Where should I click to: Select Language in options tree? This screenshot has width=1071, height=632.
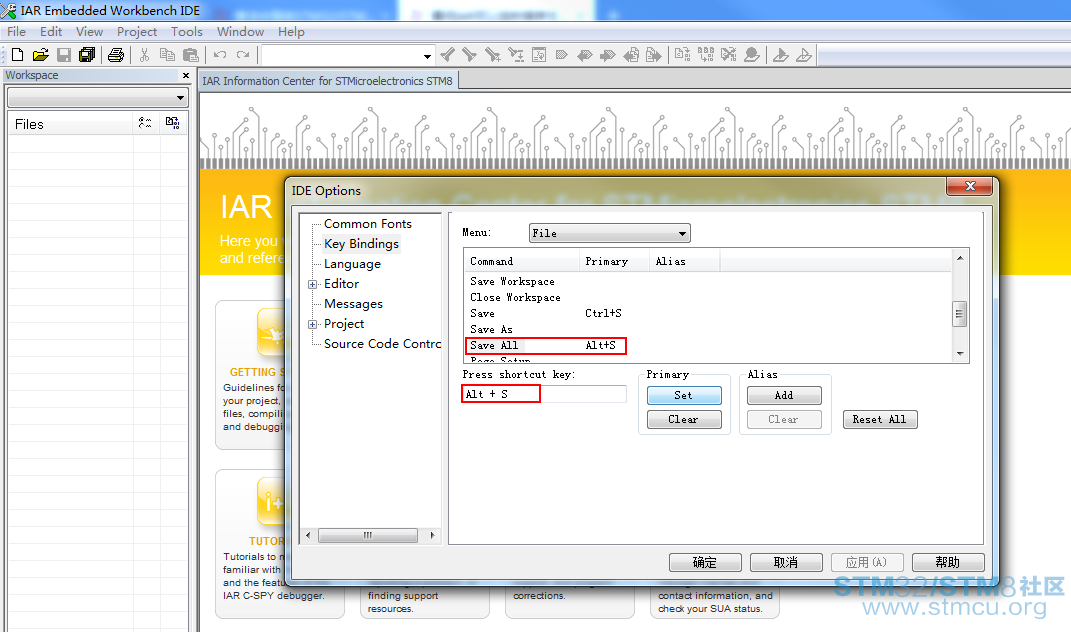coord(352,264)
